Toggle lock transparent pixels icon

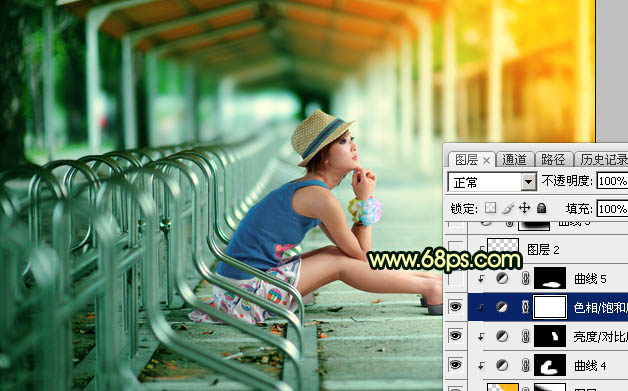point(491,208)
